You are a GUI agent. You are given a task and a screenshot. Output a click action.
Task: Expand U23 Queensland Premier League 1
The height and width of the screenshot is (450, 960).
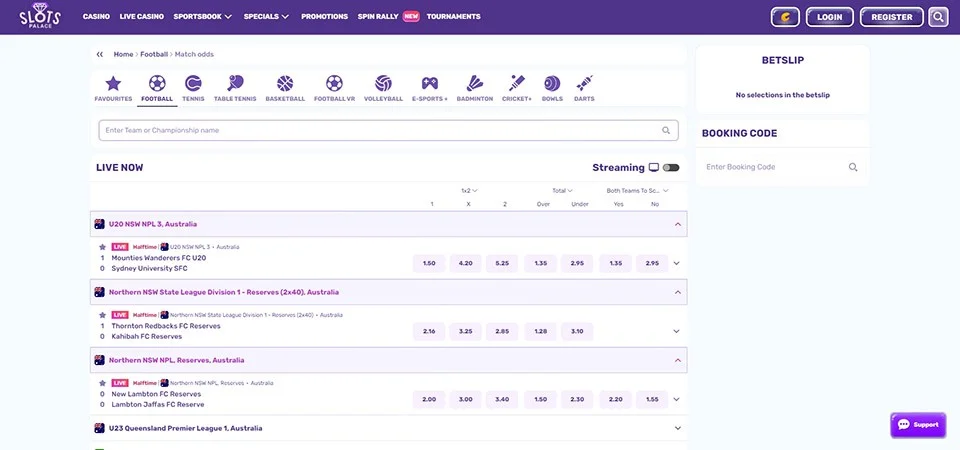(678, 428)
